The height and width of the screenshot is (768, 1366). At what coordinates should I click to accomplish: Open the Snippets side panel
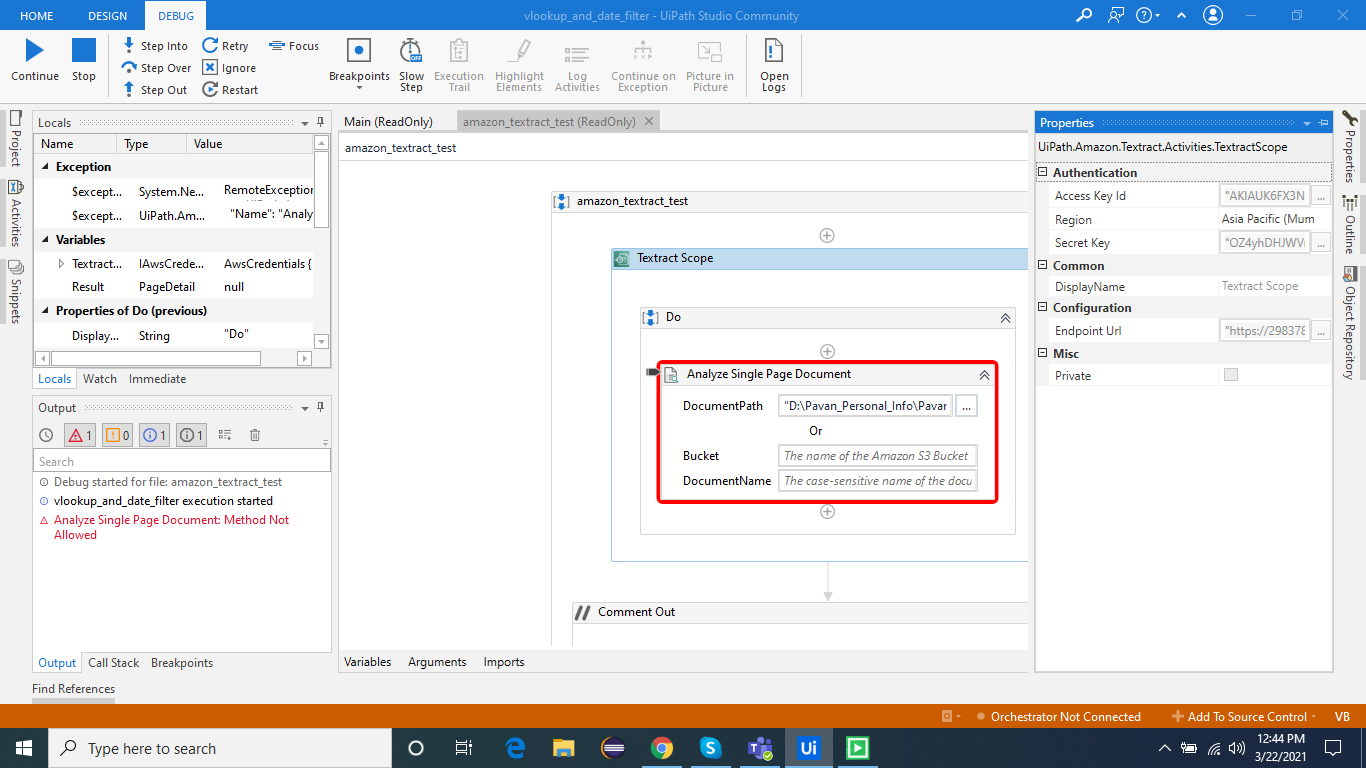[x=15, y=292]
